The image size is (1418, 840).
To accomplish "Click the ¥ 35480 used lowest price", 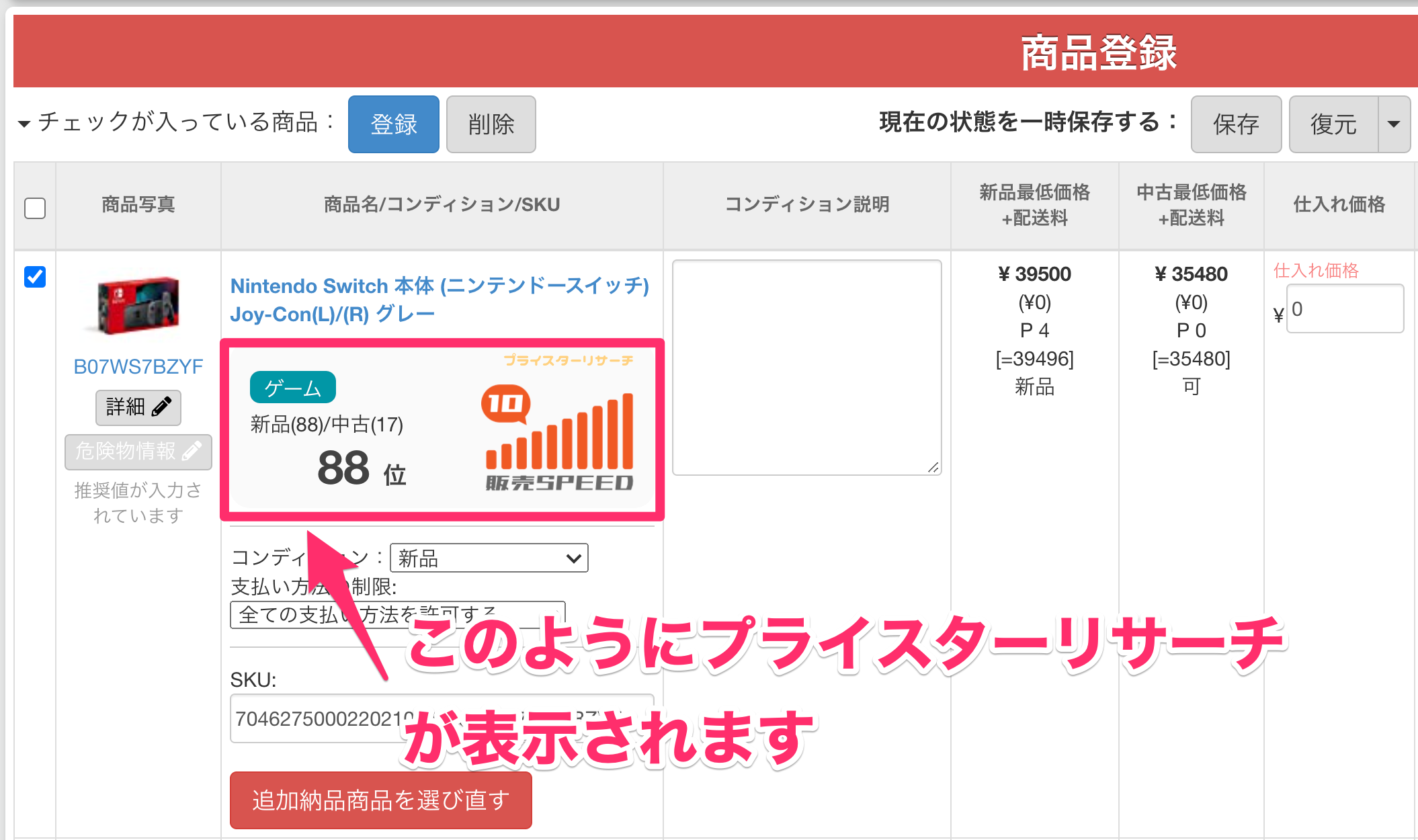I will (x=1191, y=274).
